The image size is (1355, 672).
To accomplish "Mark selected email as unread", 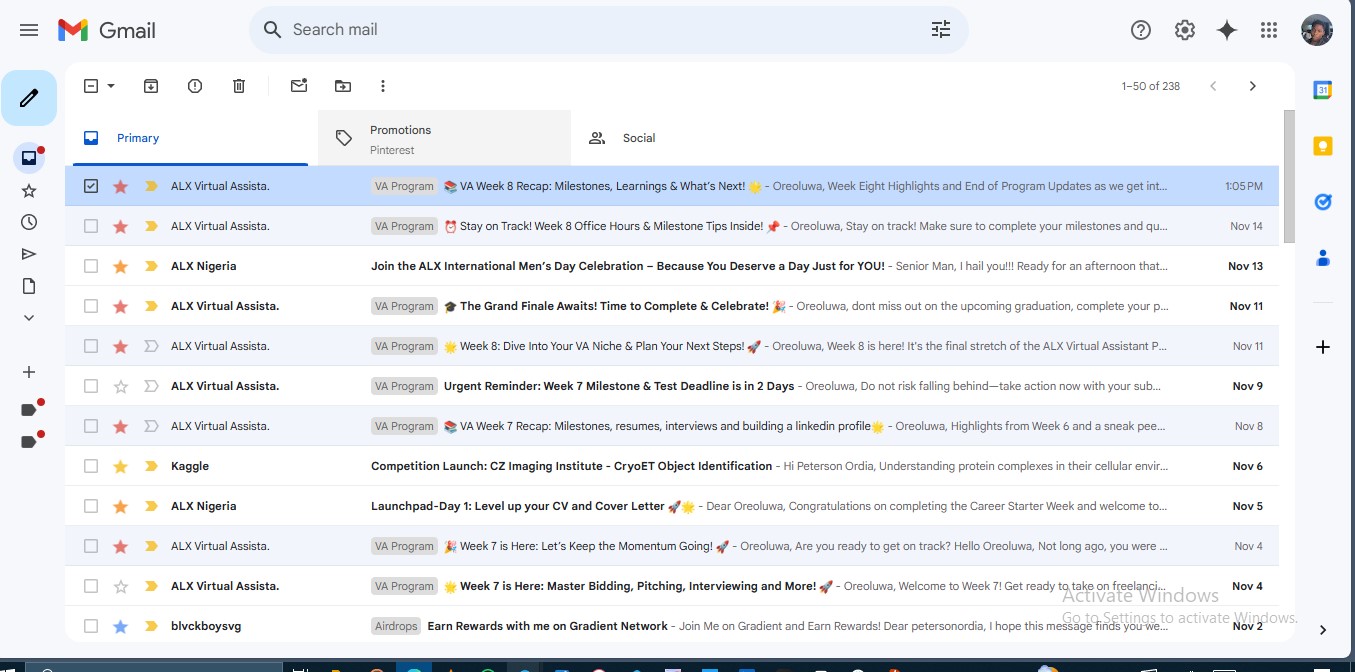I will pyautogui.click(x=298, y=86).
